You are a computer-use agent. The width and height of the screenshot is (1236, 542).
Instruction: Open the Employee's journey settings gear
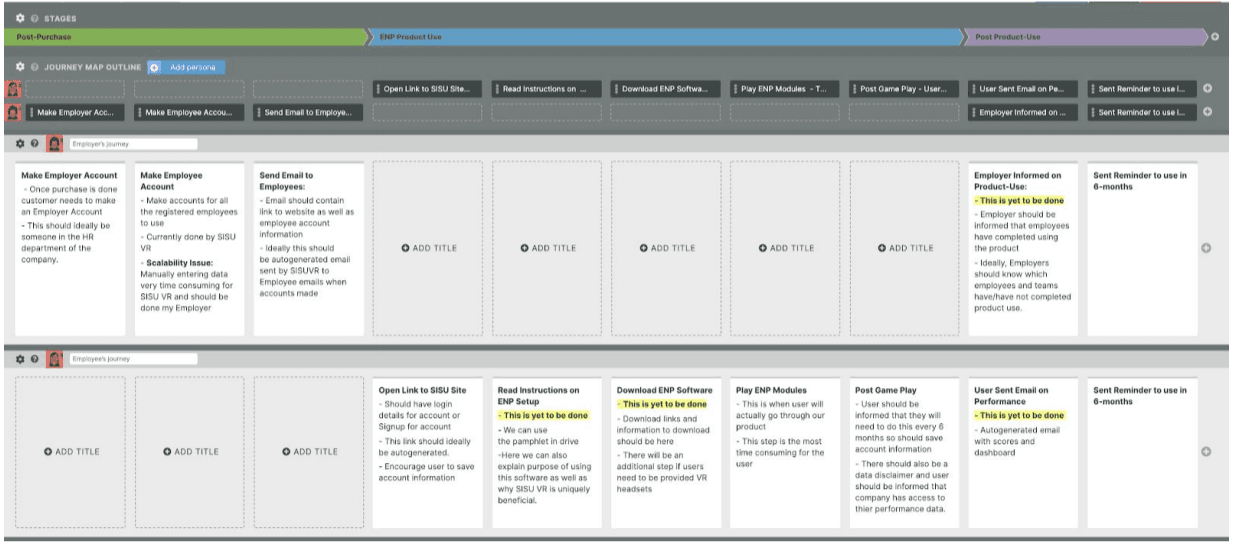point(20,358)
